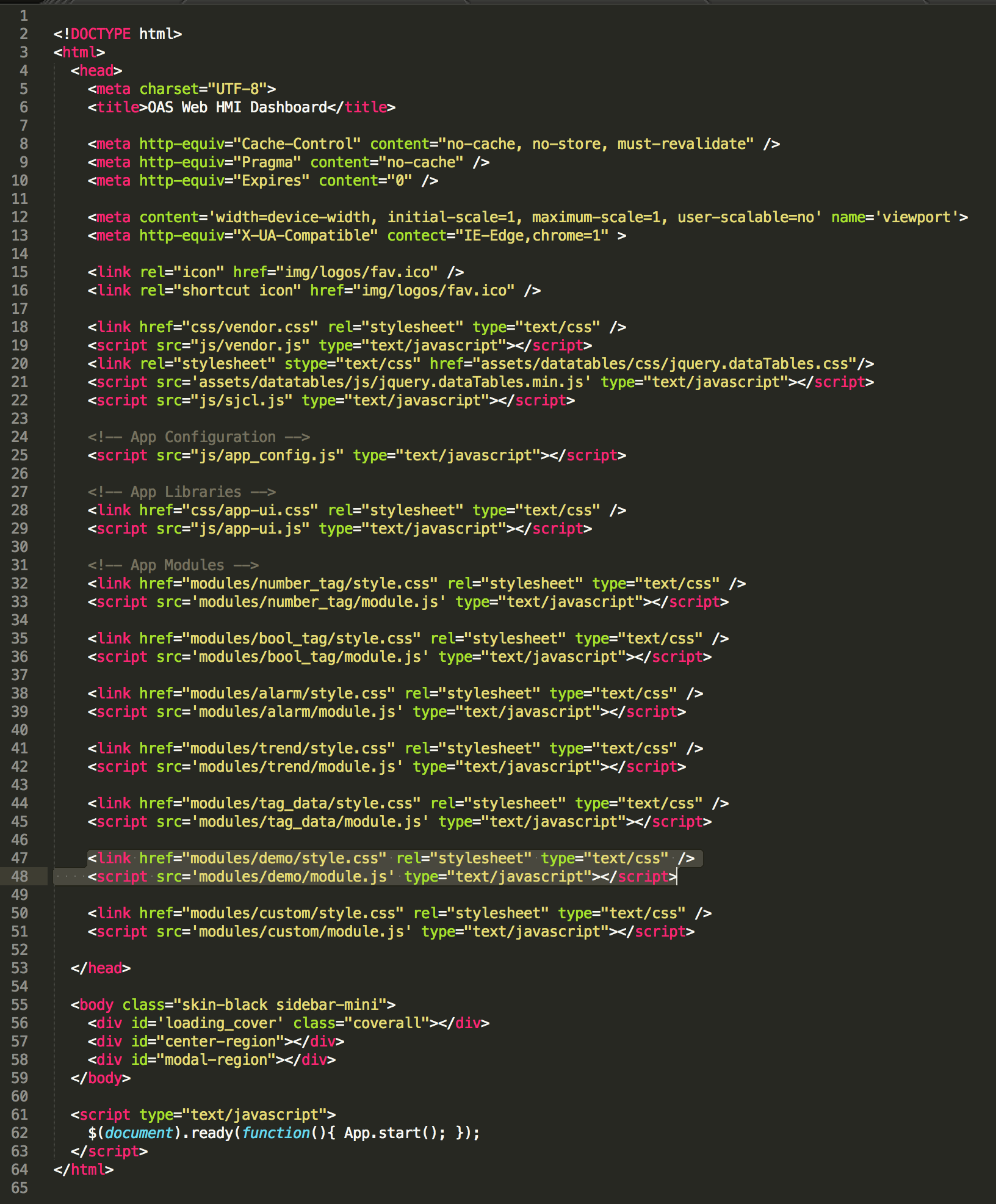
Task: Click the 'skin-black sidebar-mini' class value
Action: point(280,1005)
